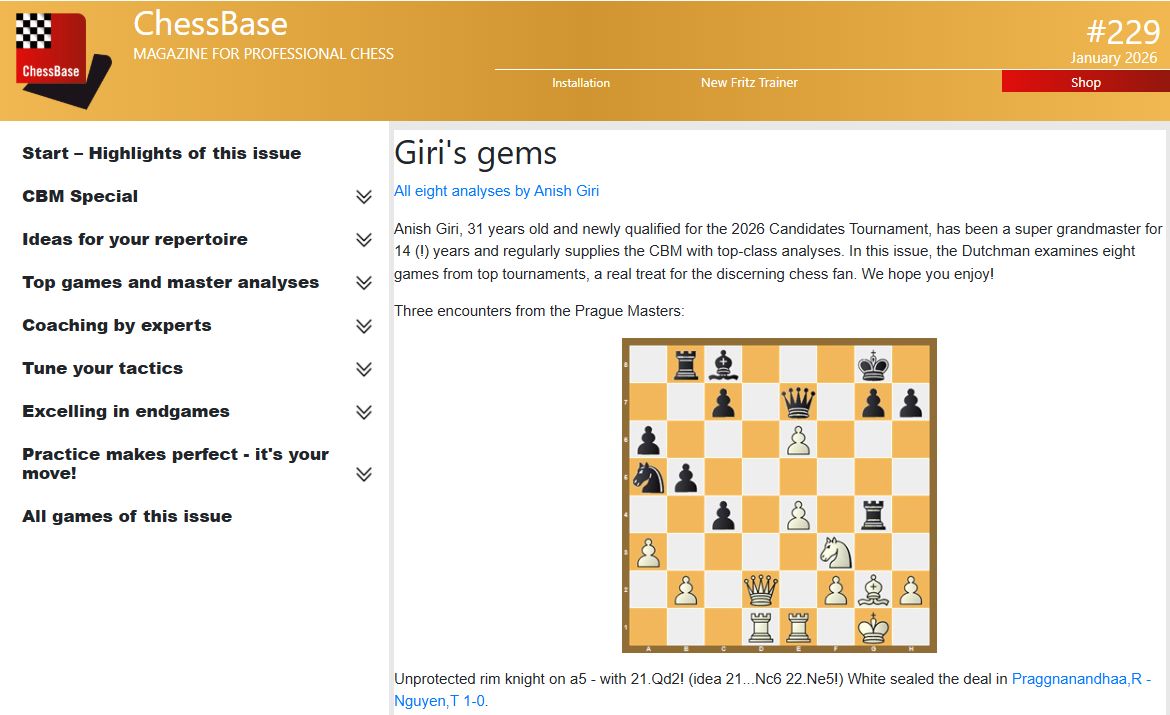This screenshot has height=715, width=1170.
Task: Select the white queen on d2
Action: 761,591
